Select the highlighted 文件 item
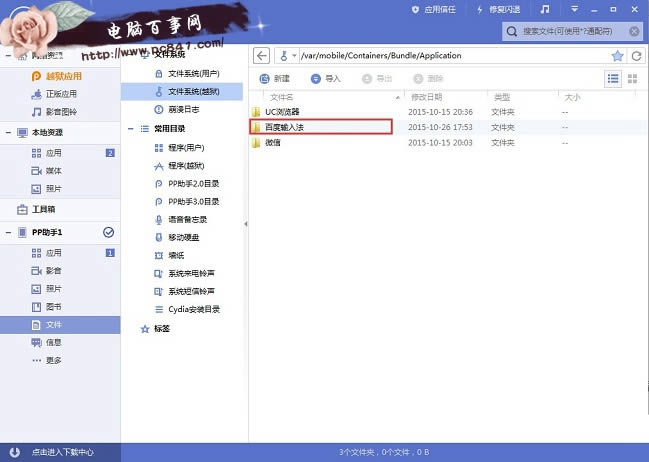649x462 pixels. 60,325
